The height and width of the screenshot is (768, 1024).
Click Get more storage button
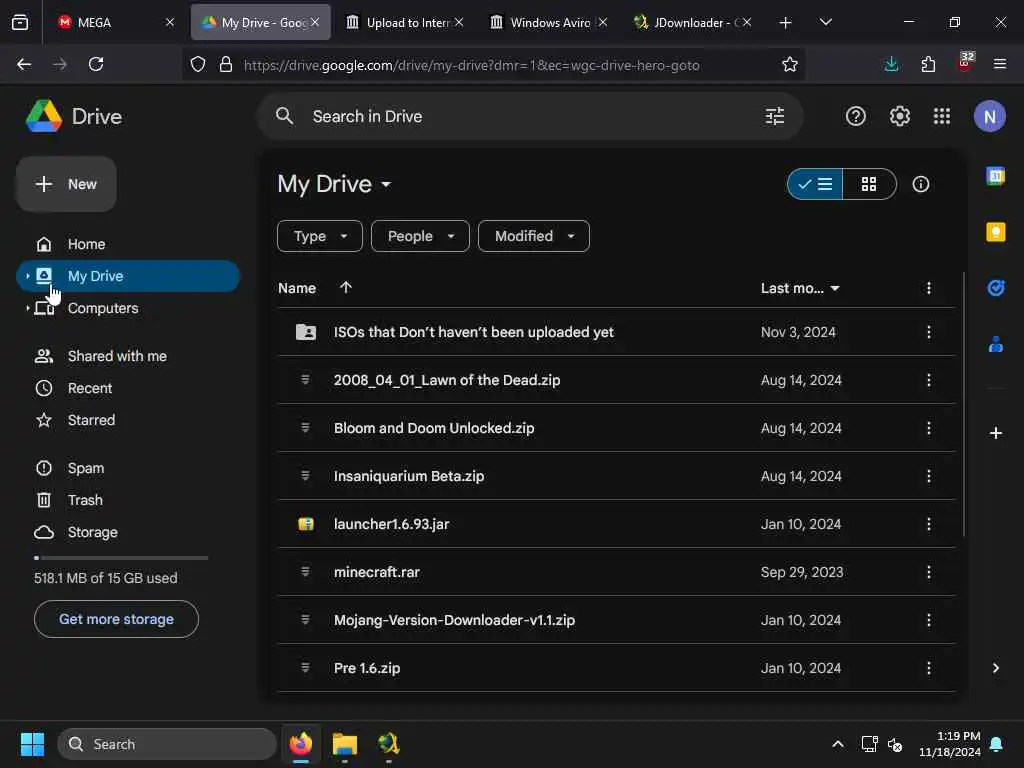coord(116,619)
